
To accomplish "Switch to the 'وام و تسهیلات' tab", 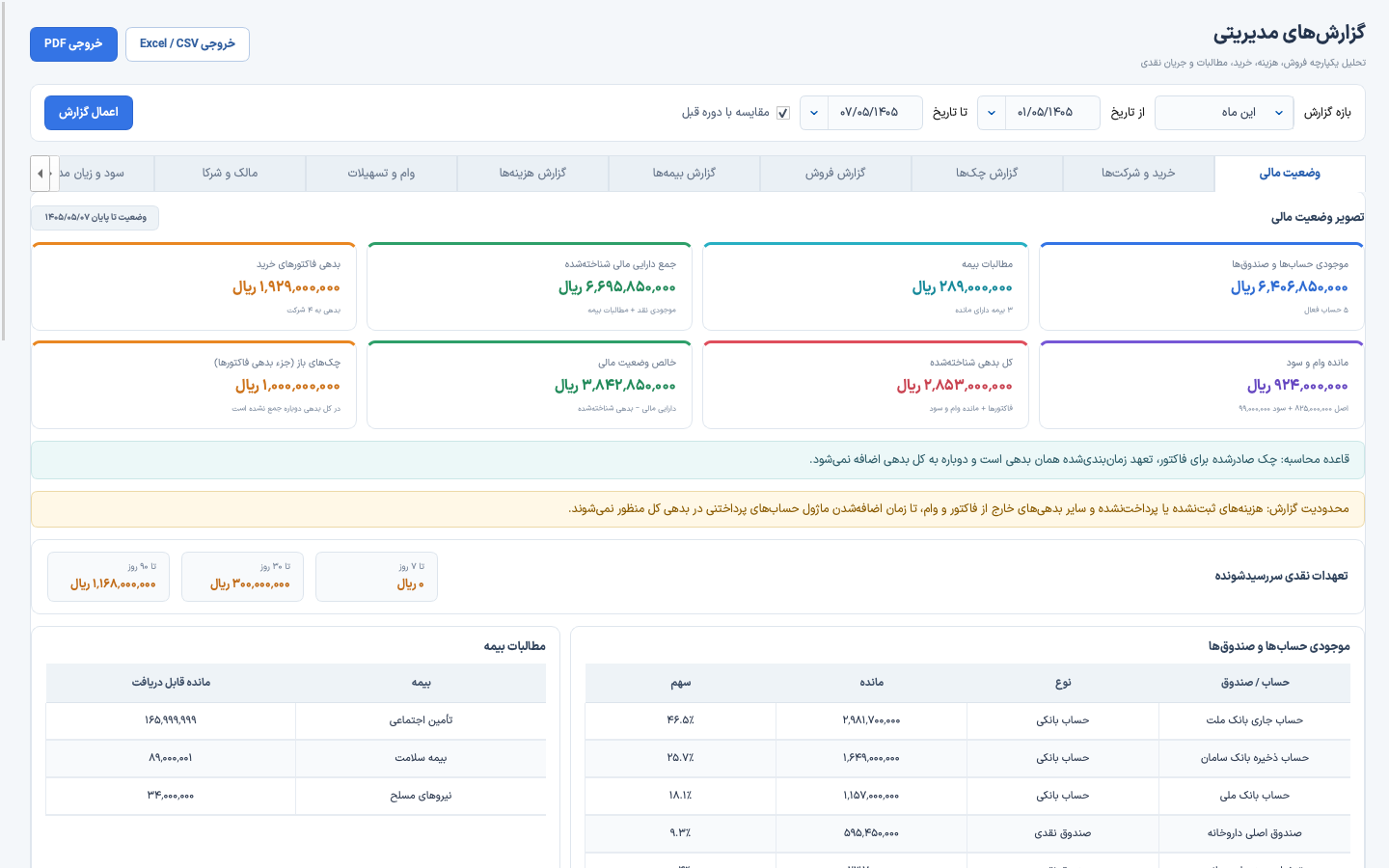I will pyautogui.click(x=381, y=174).
